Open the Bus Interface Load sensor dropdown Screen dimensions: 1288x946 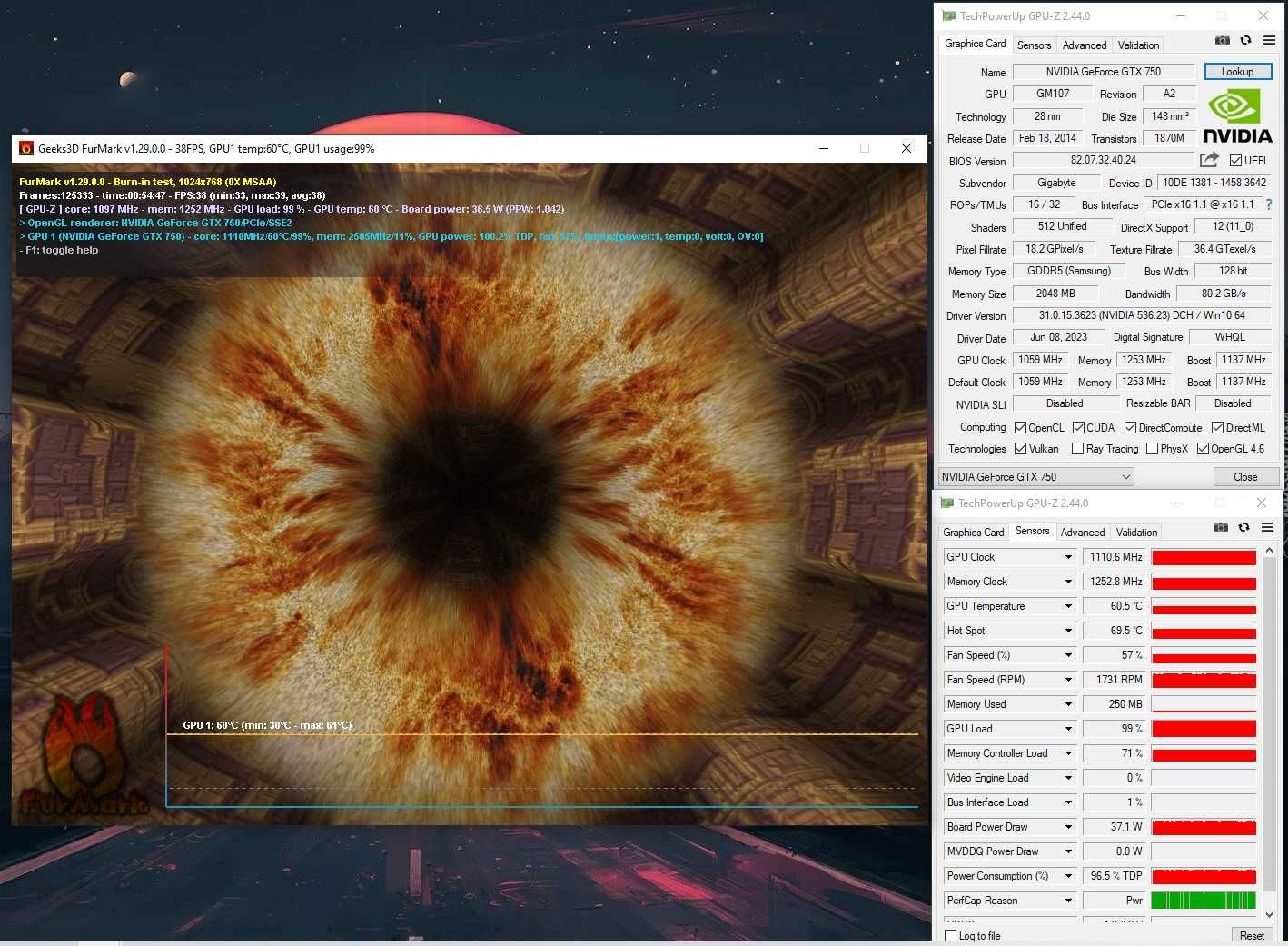click(1068, 802)
